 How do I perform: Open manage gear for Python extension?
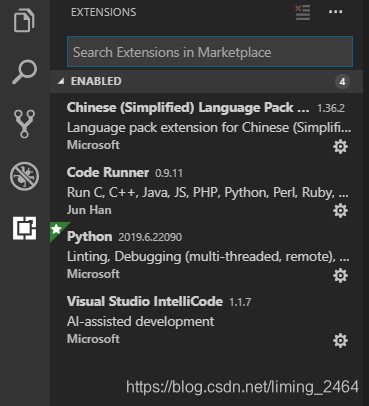(x=340, y=275)
